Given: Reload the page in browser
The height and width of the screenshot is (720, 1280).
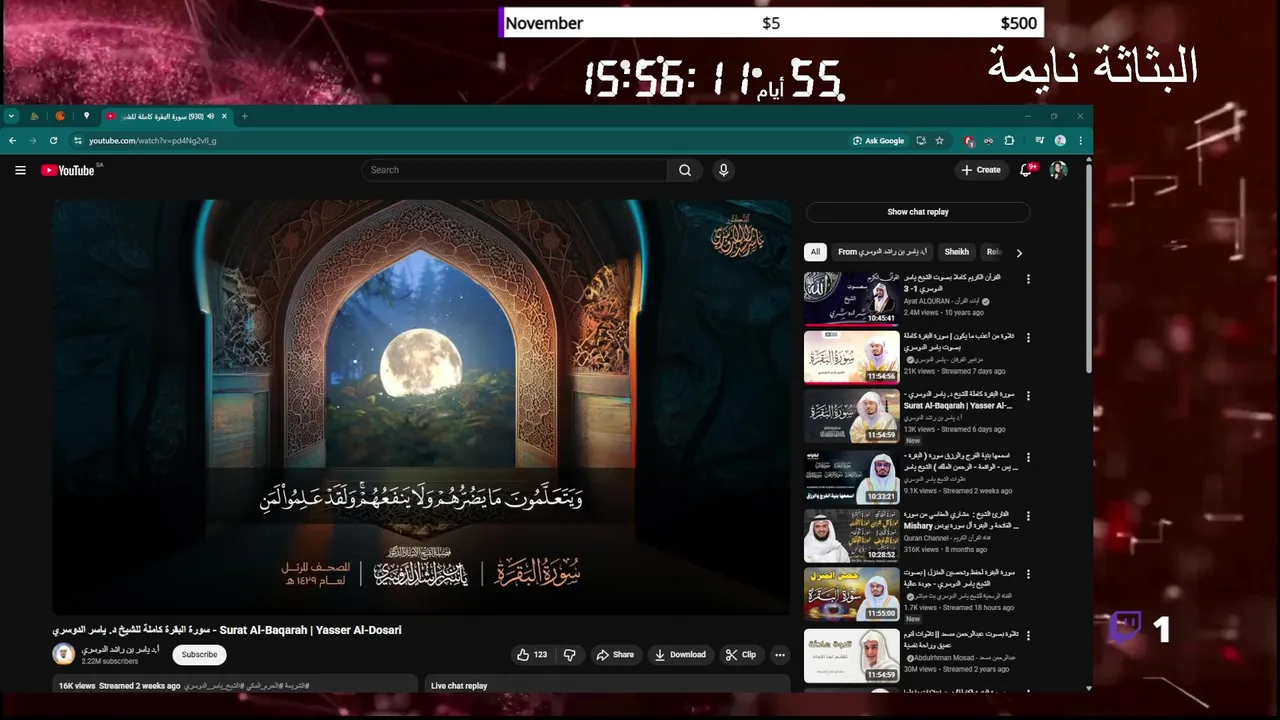Looking at the screenshot, I should (x=53, y=141).
